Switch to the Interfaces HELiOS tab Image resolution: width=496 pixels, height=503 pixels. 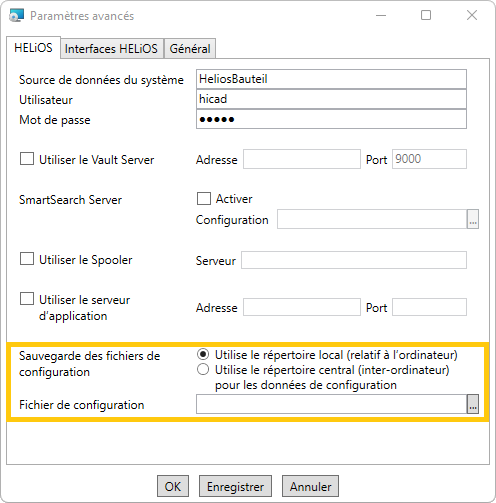(x=111, y=49)
